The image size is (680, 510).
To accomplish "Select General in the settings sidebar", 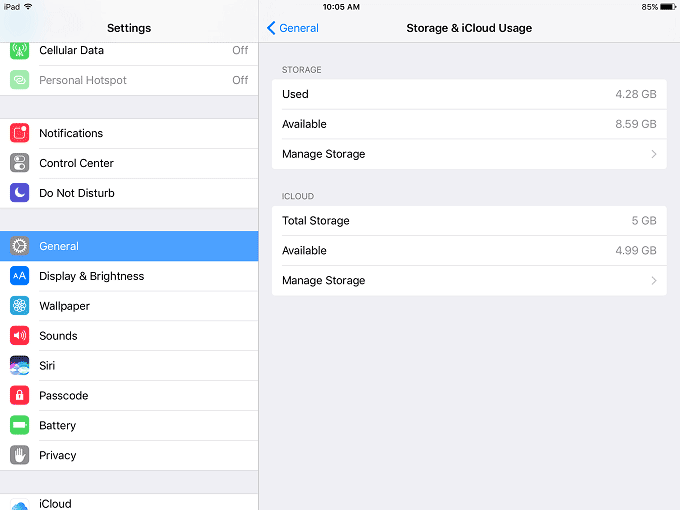I will tap(129, 246).
